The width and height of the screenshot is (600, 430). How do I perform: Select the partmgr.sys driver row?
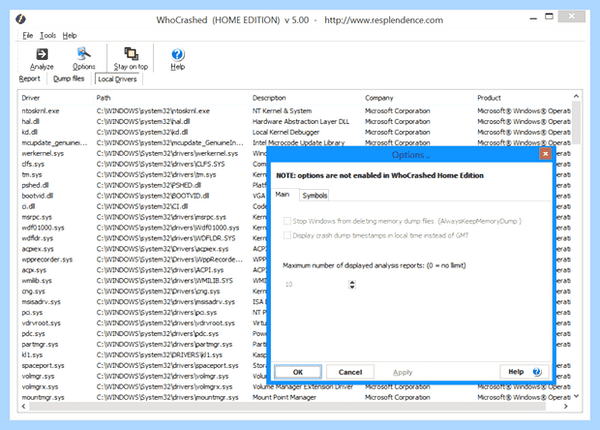[x=143, y=344]
